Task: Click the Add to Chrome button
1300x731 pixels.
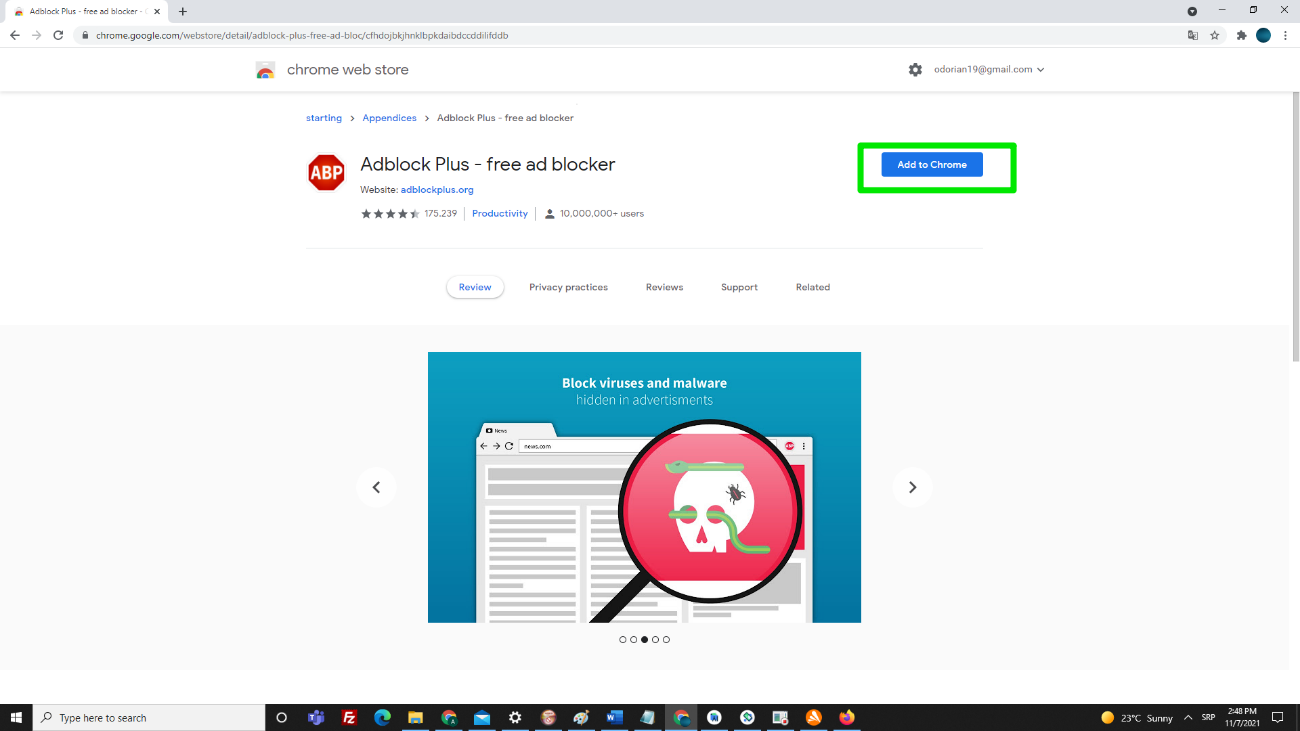Action: [932, 165]
